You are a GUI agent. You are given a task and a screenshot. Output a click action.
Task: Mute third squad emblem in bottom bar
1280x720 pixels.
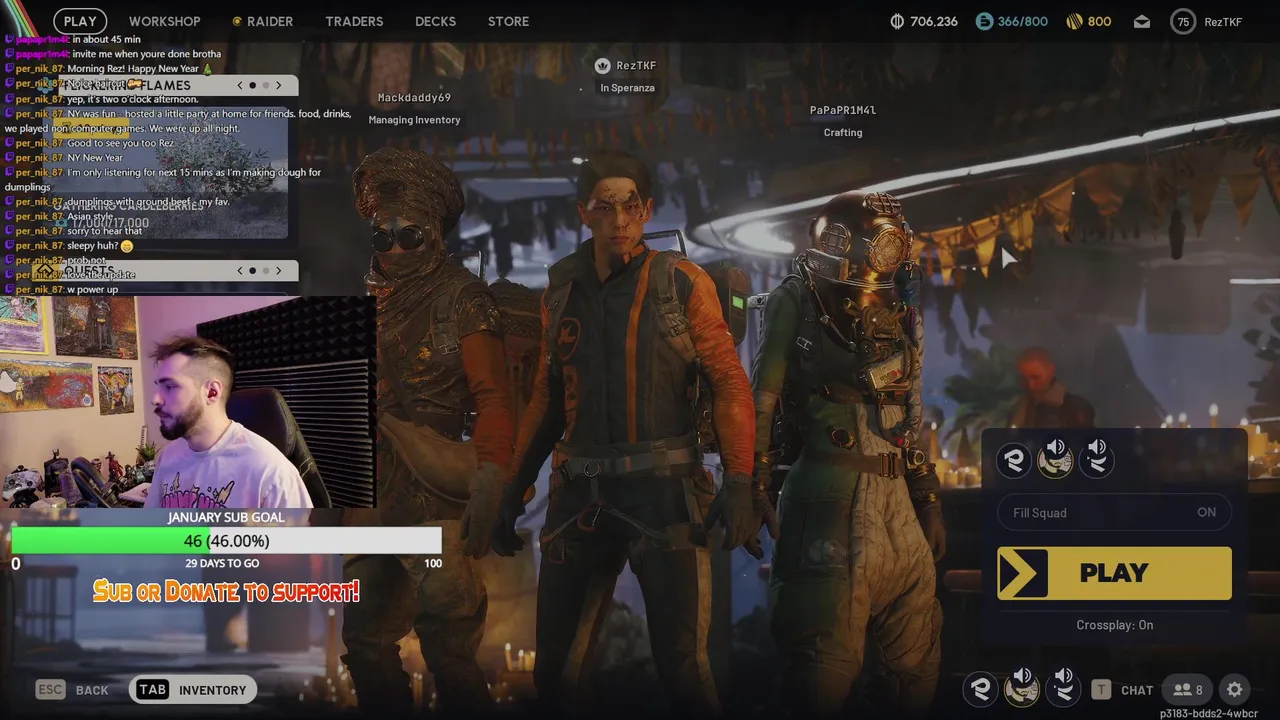tap(1064, 688)
